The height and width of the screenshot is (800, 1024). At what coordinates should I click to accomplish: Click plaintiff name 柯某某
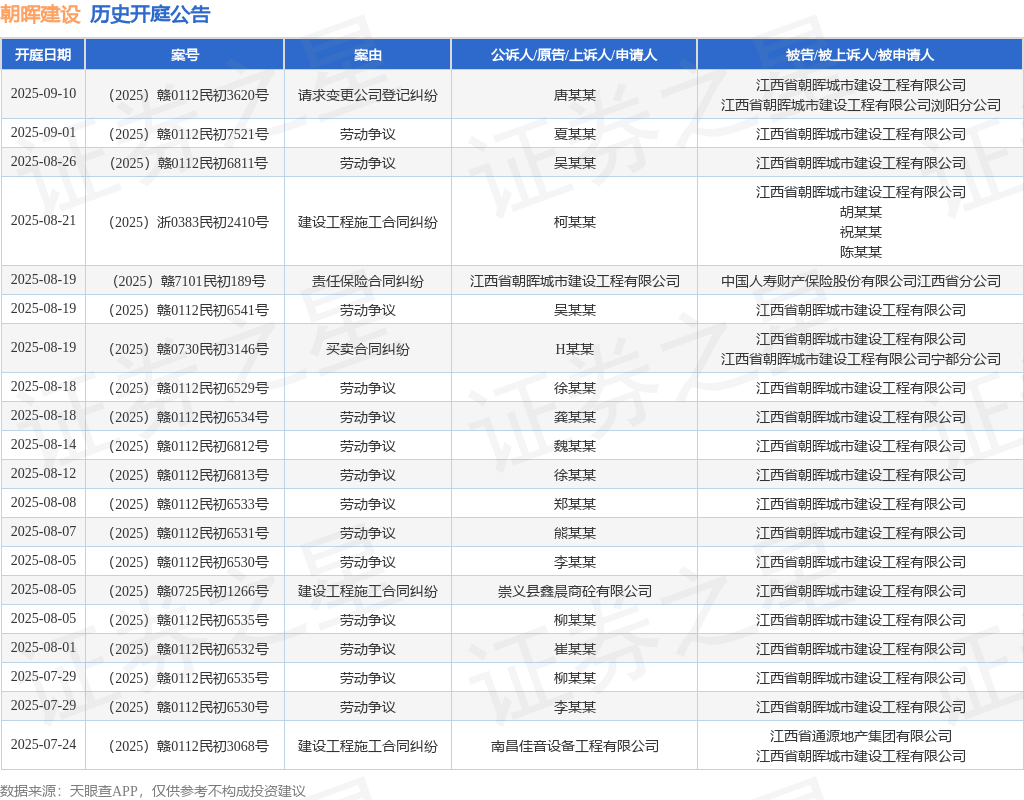click(x=575, y=223)
